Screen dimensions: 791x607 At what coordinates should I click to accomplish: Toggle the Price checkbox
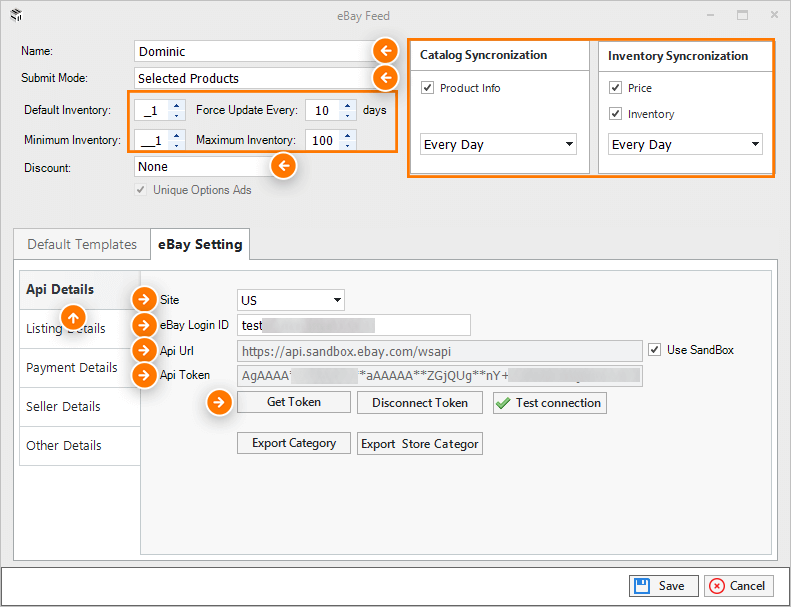click(x=615, y=88)
